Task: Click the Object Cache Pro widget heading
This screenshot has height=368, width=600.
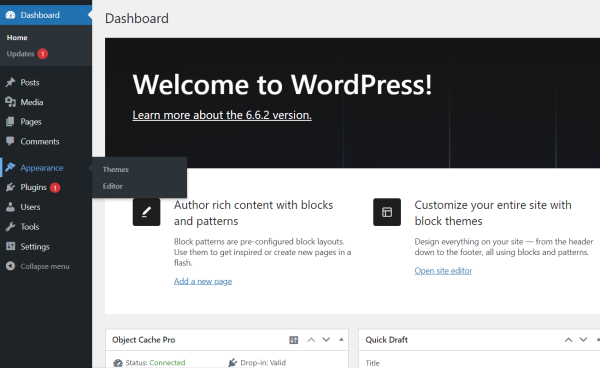Action: pyautogui.click(x=143, y=340)
